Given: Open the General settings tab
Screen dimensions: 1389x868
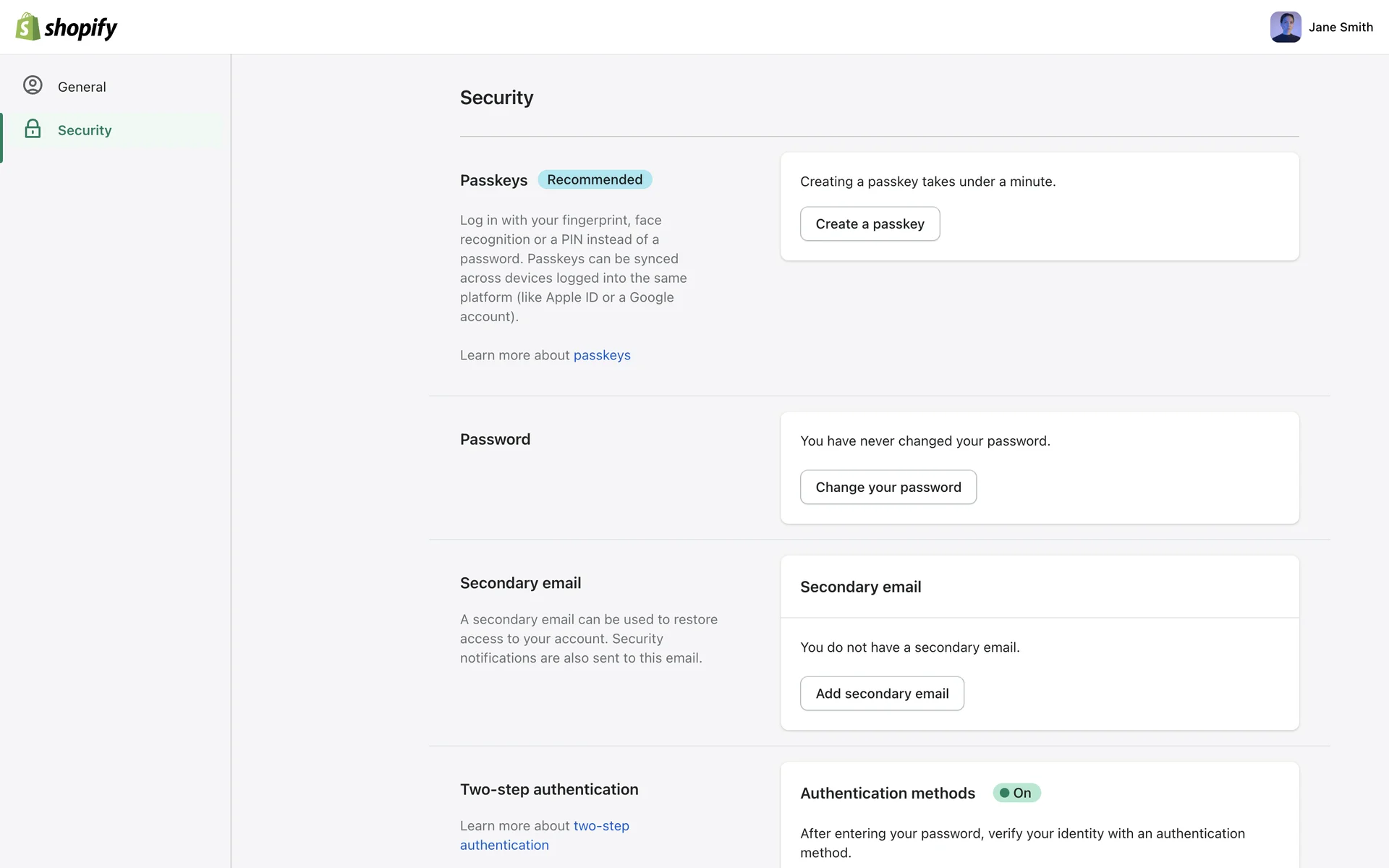Looking at the screenshot, I should tap(82, 87).
